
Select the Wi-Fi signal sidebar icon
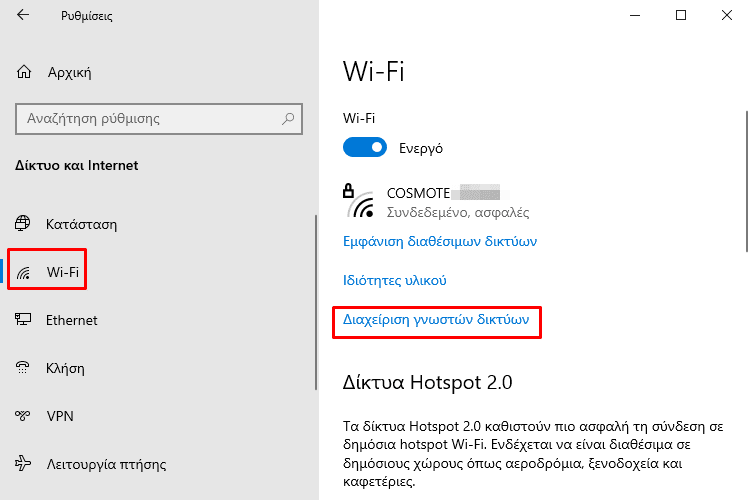click(x=23, y=272)
